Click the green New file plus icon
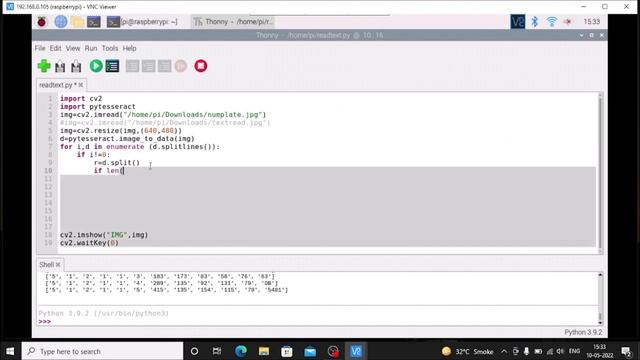The width and height of the screenshot is (640, 360). pyautogui.click(x=44, y=66)
